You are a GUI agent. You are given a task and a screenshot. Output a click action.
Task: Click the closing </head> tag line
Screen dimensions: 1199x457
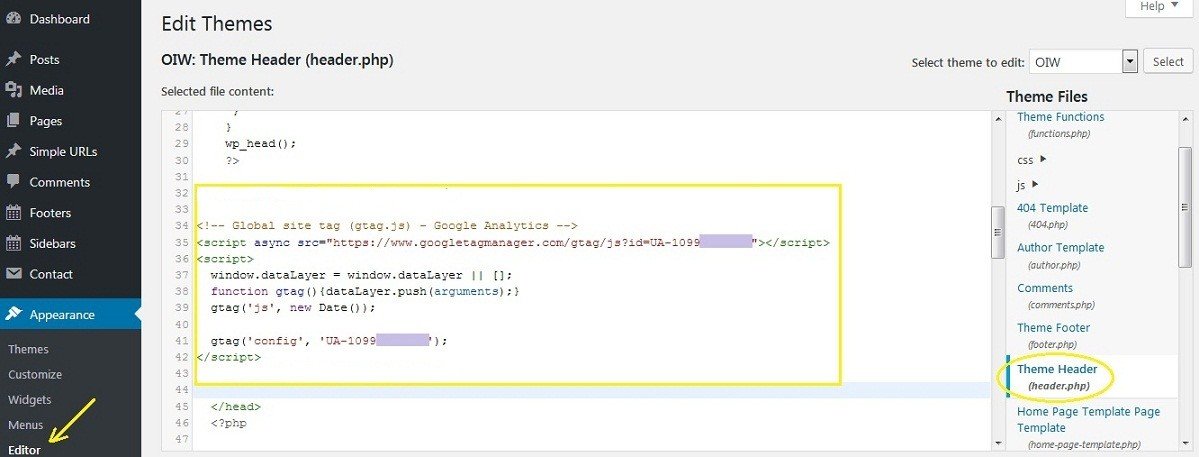tap(236, 407)
